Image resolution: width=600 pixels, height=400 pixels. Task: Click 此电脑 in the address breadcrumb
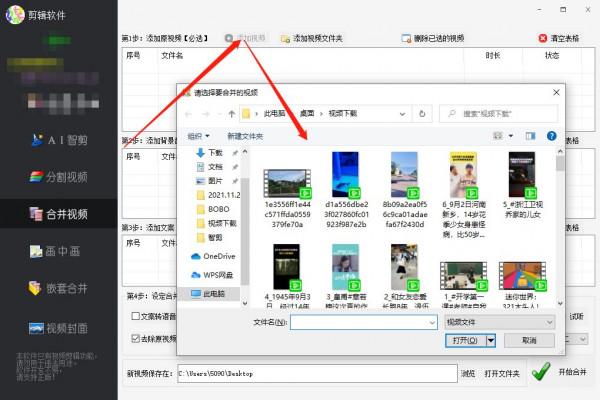pyautogui.click(x=274, y=114)
